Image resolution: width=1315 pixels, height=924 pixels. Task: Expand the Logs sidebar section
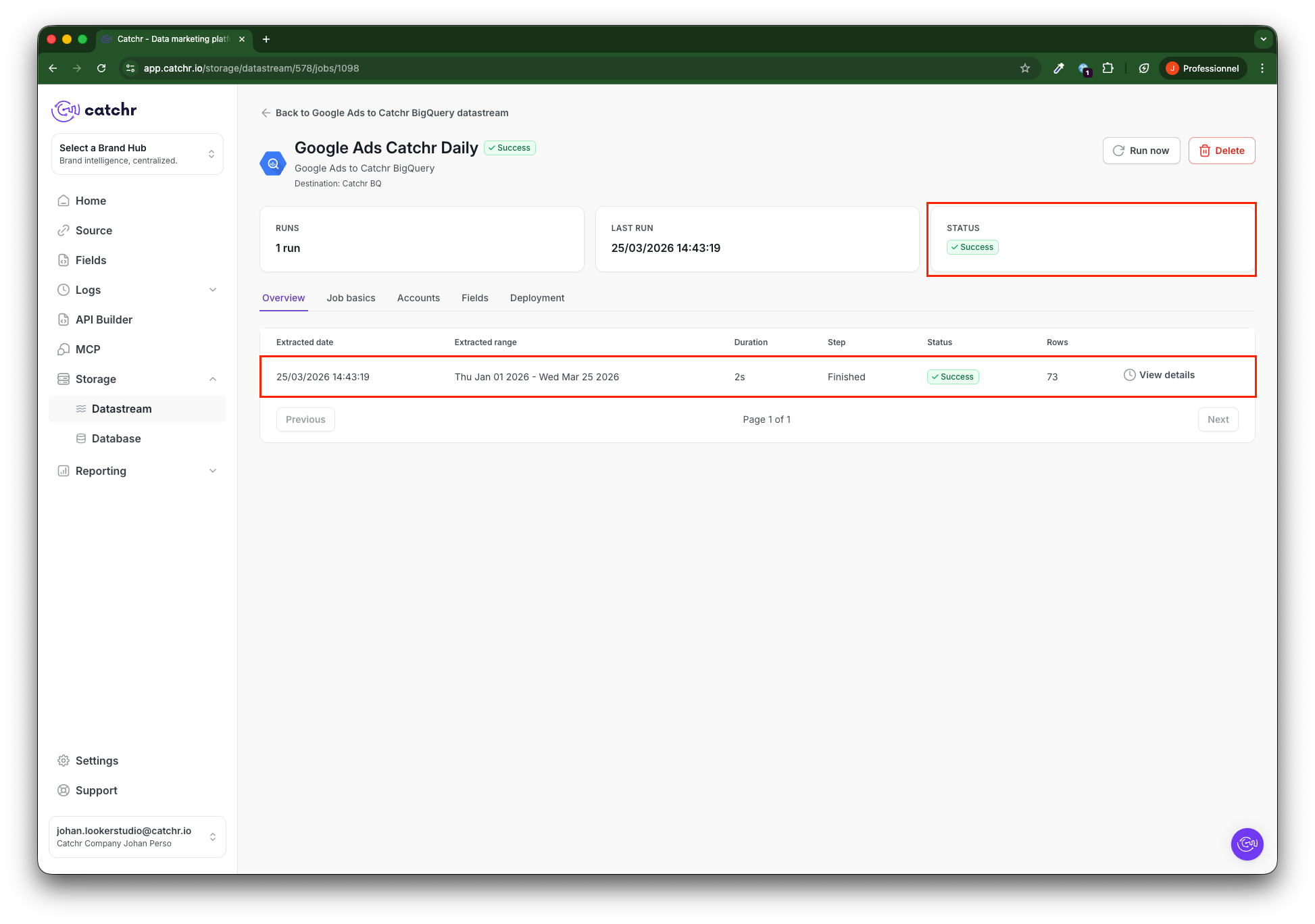coord(213,290)
